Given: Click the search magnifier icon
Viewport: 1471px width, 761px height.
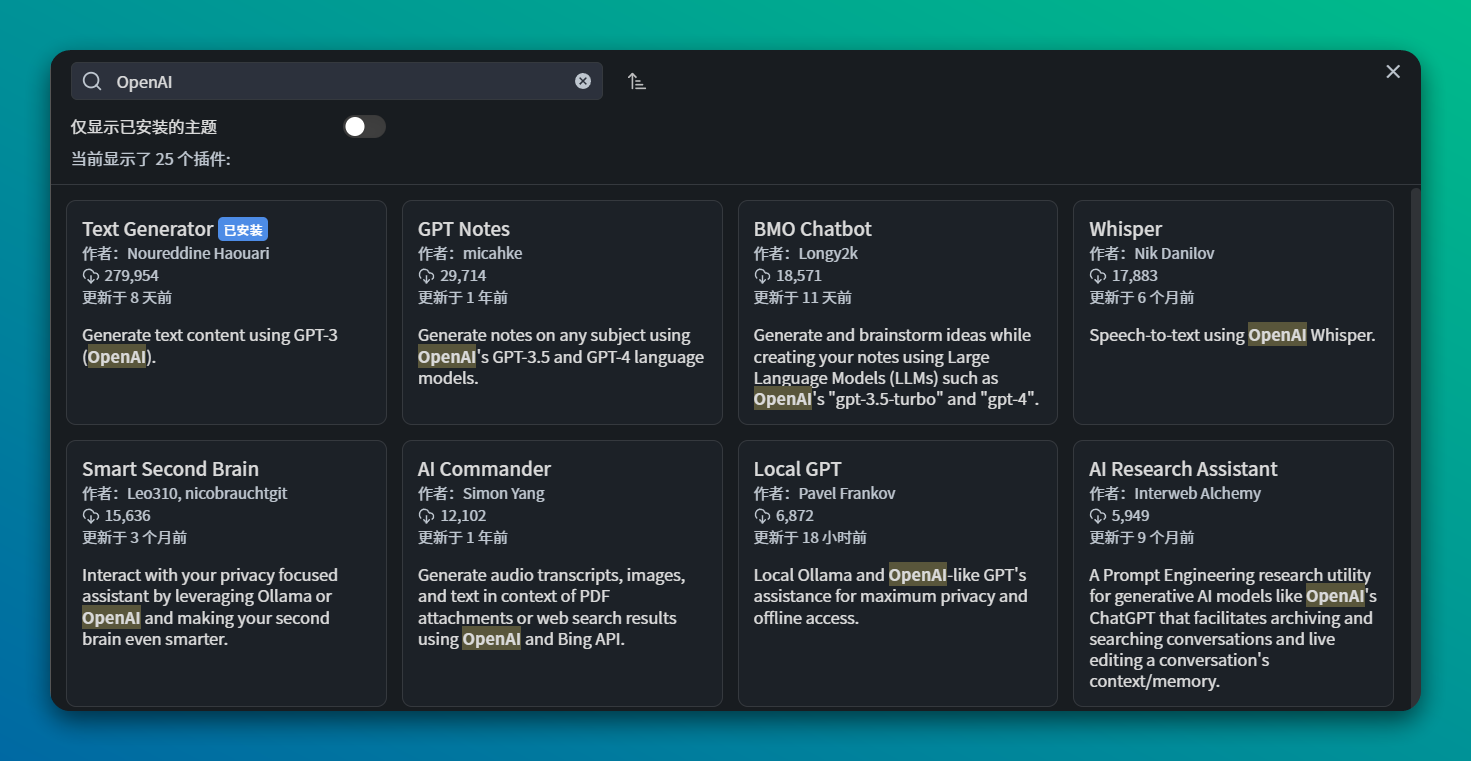Looking at the screenshot, I should point(92,81).
